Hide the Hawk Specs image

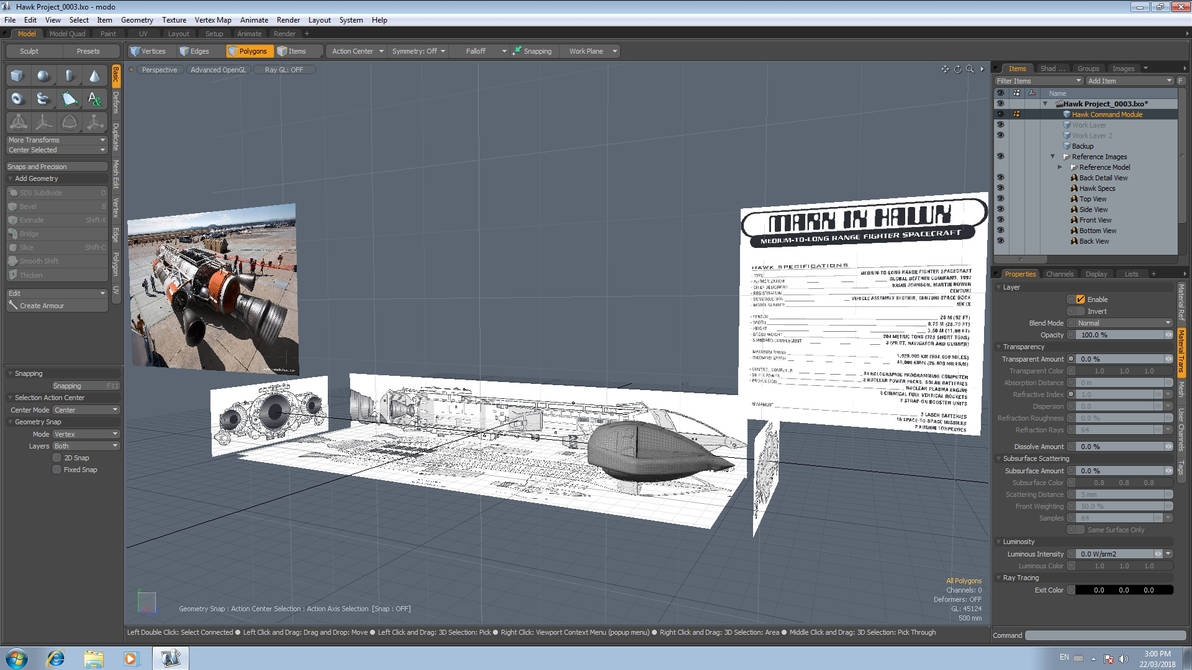coord(1000,189)
